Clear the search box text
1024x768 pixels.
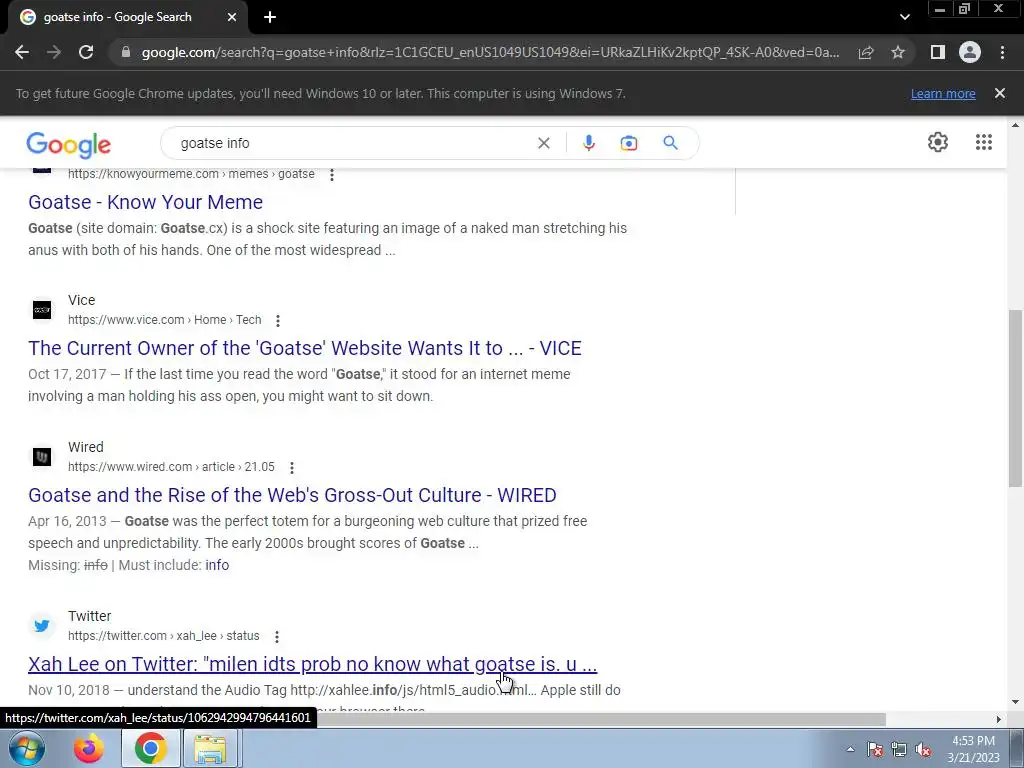click(543, 143)
